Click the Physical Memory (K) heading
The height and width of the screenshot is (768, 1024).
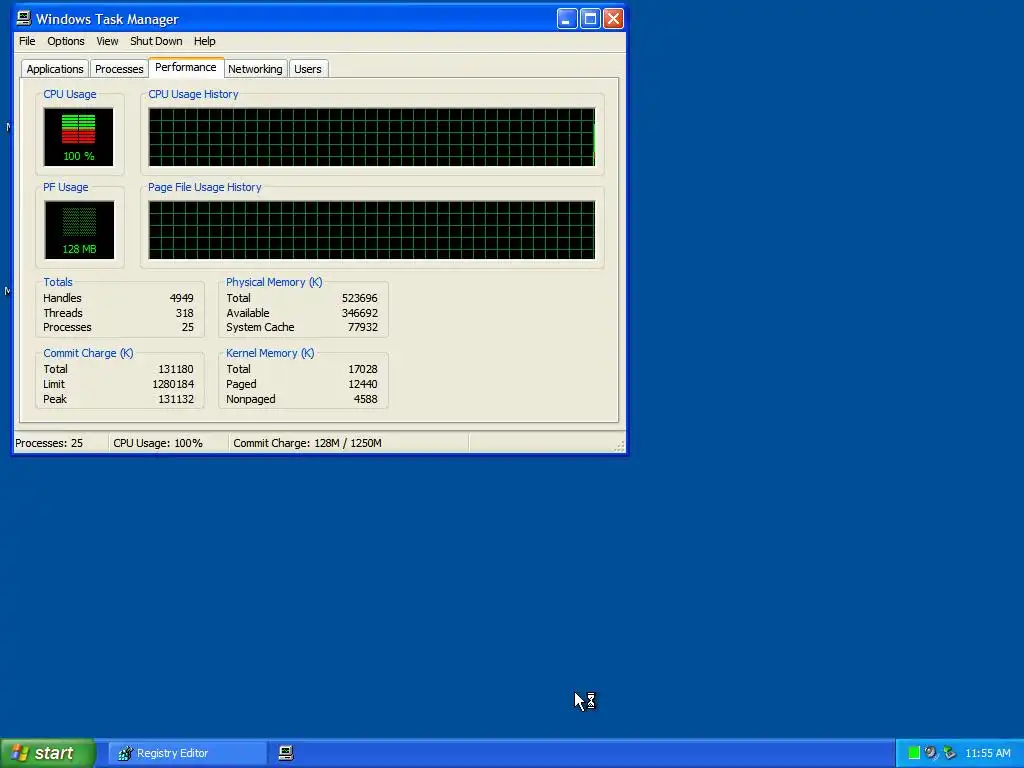(274, 282)
